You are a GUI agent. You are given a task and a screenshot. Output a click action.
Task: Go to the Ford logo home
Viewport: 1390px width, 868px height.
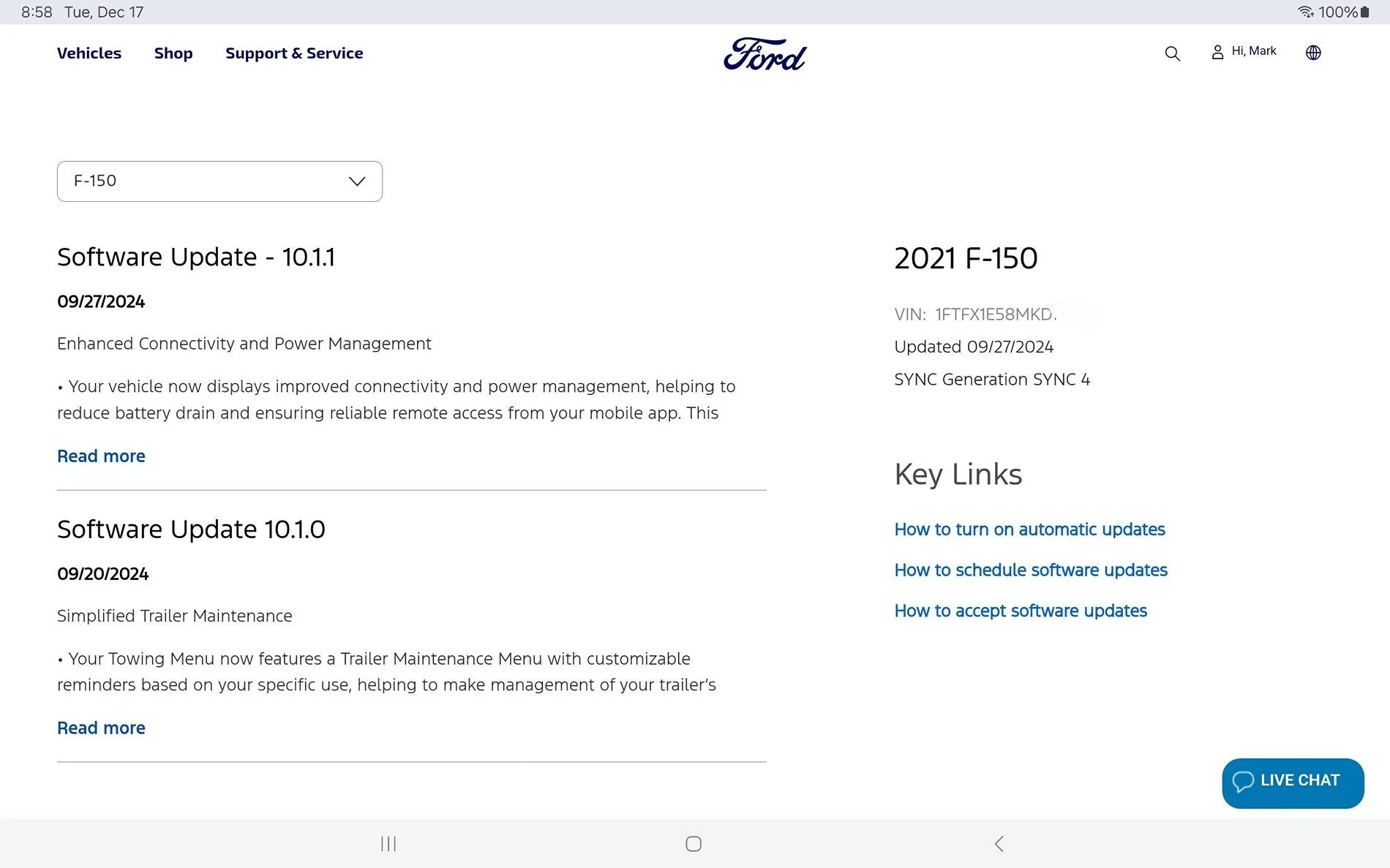[x=764, y=54]
